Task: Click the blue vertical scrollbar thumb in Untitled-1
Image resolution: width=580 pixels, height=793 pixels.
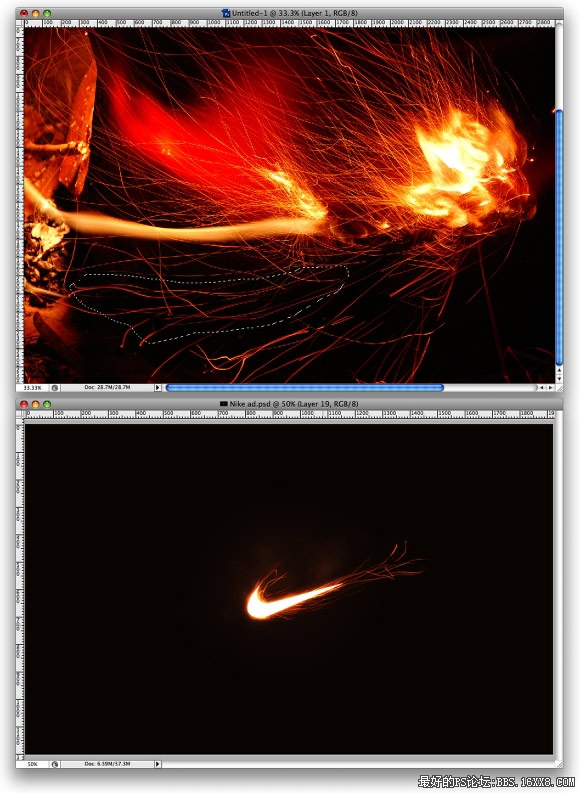Action: pos(559,237)
